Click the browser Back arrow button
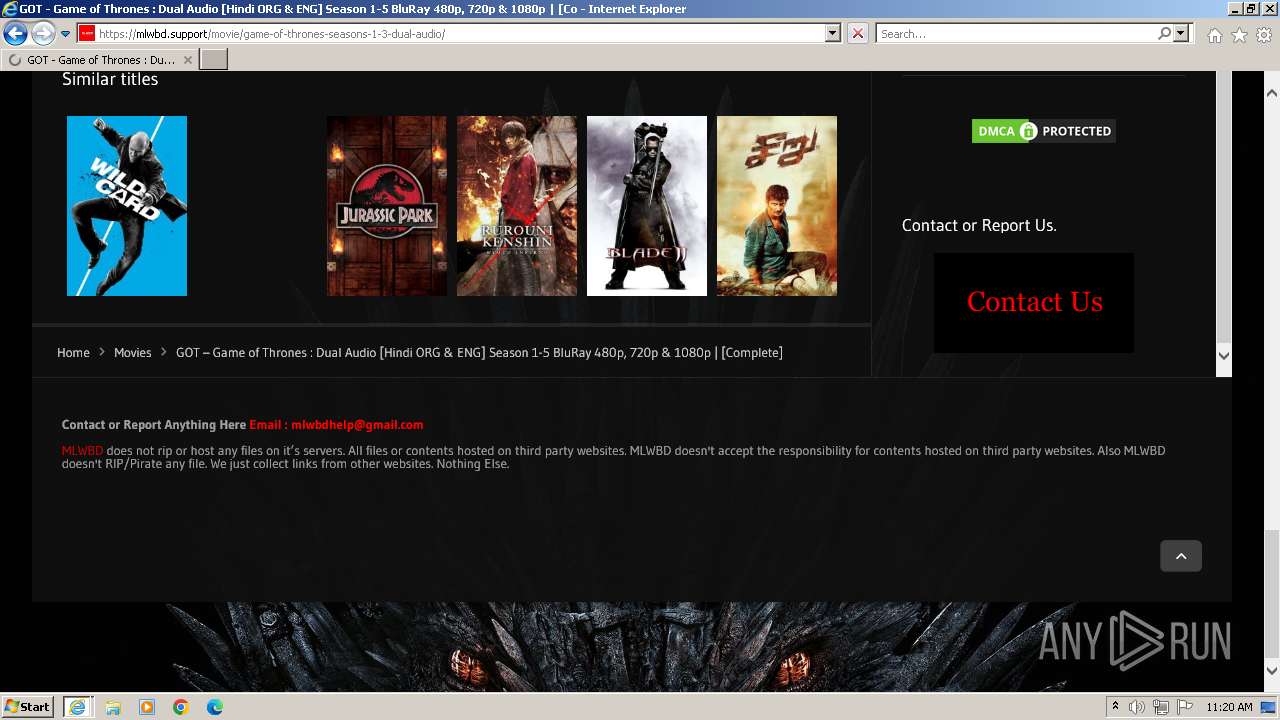 (15, 34)
